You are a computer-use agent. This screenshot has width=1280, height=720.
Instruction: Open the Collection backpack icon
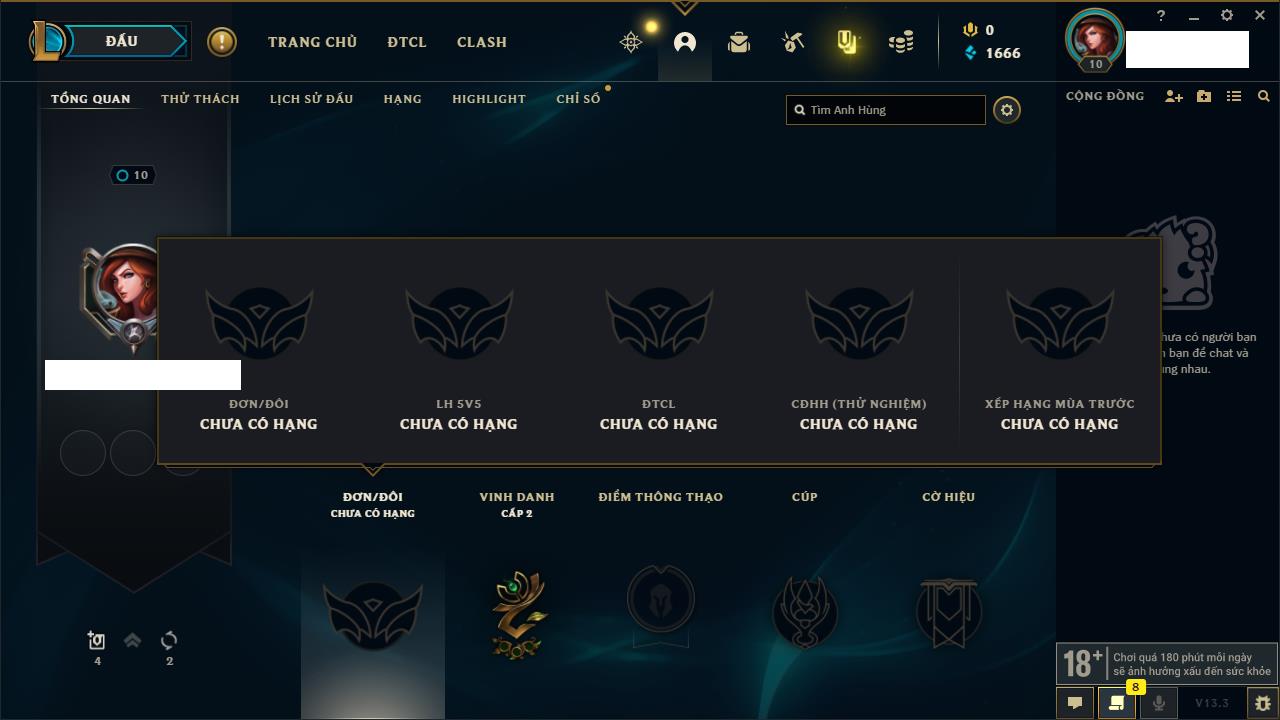(x=739, y=42)
